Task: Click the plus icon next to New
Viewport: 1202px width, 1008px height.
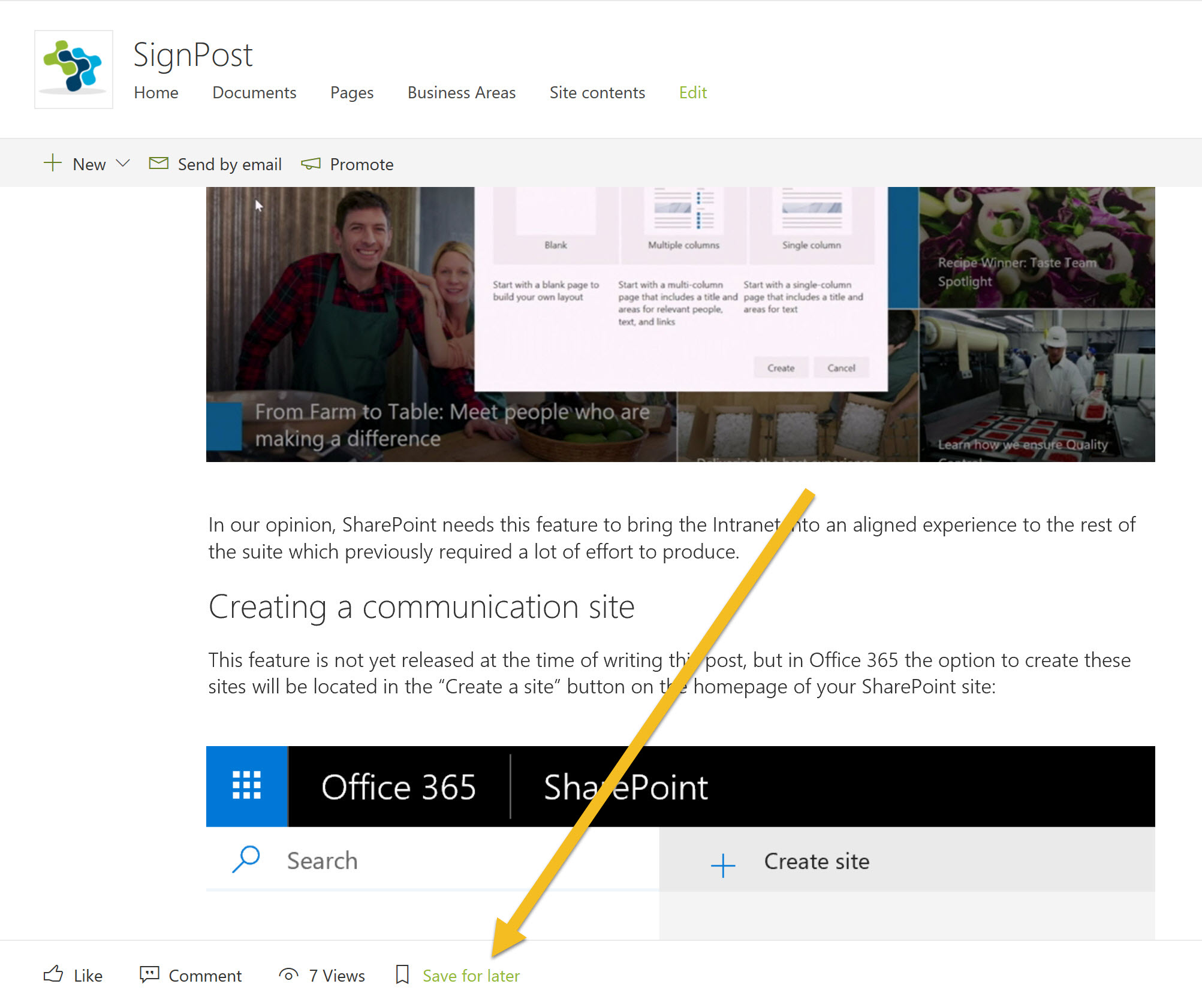Action: [53, 163]
